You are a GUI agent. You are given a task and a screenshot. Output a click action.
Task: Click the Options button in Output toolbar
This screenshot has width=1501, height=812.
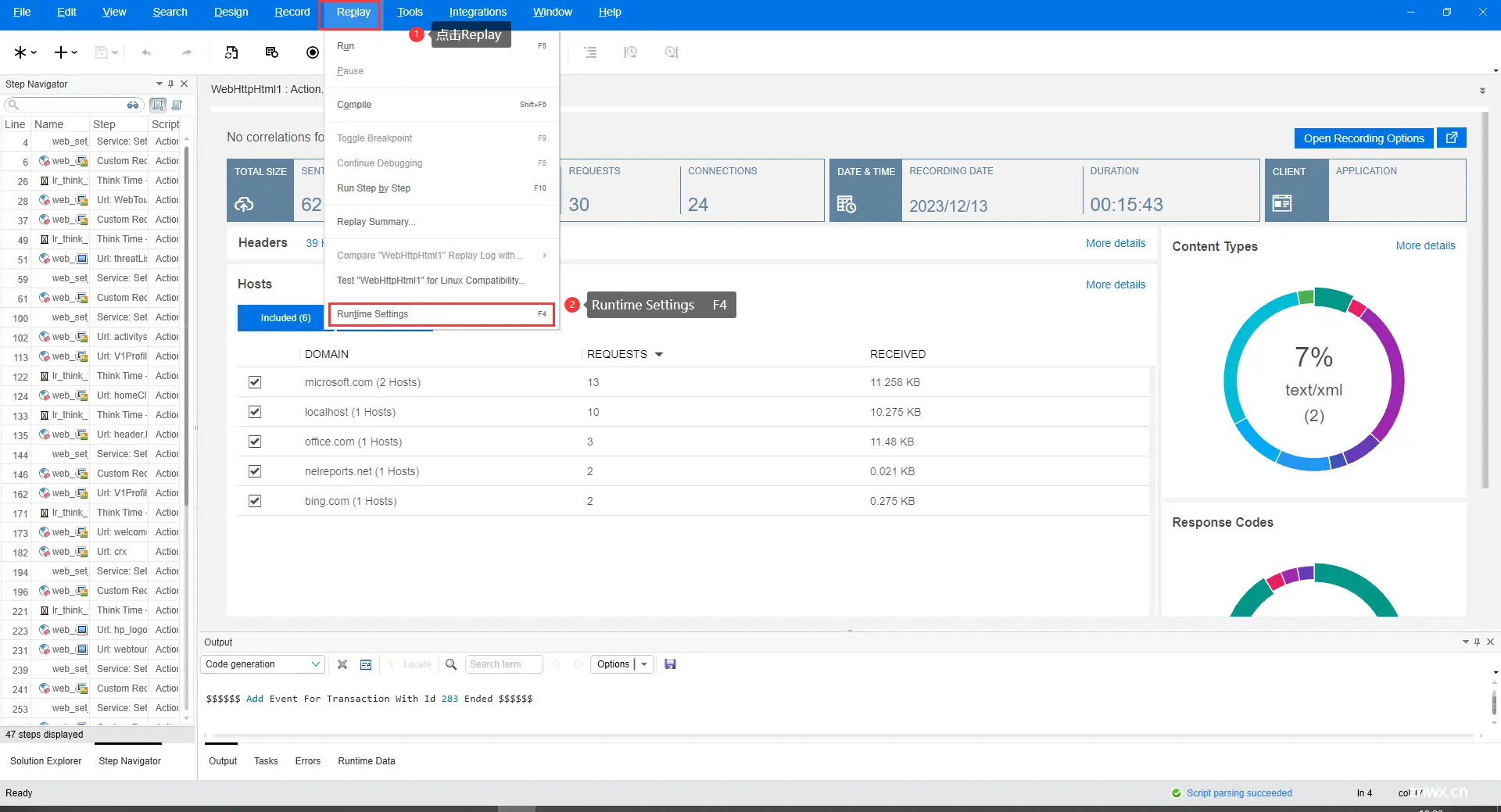point(613,664)
